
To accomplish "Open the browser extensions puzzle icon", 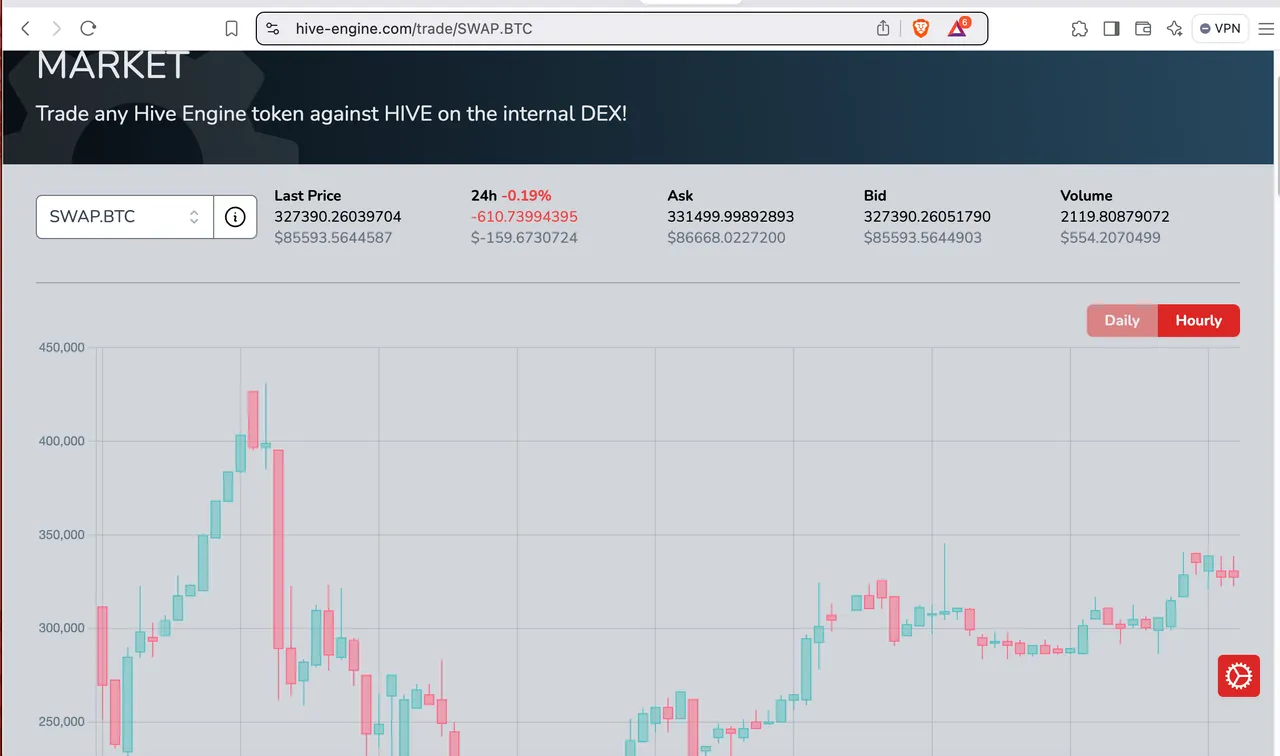I will tap(1079, 29).
